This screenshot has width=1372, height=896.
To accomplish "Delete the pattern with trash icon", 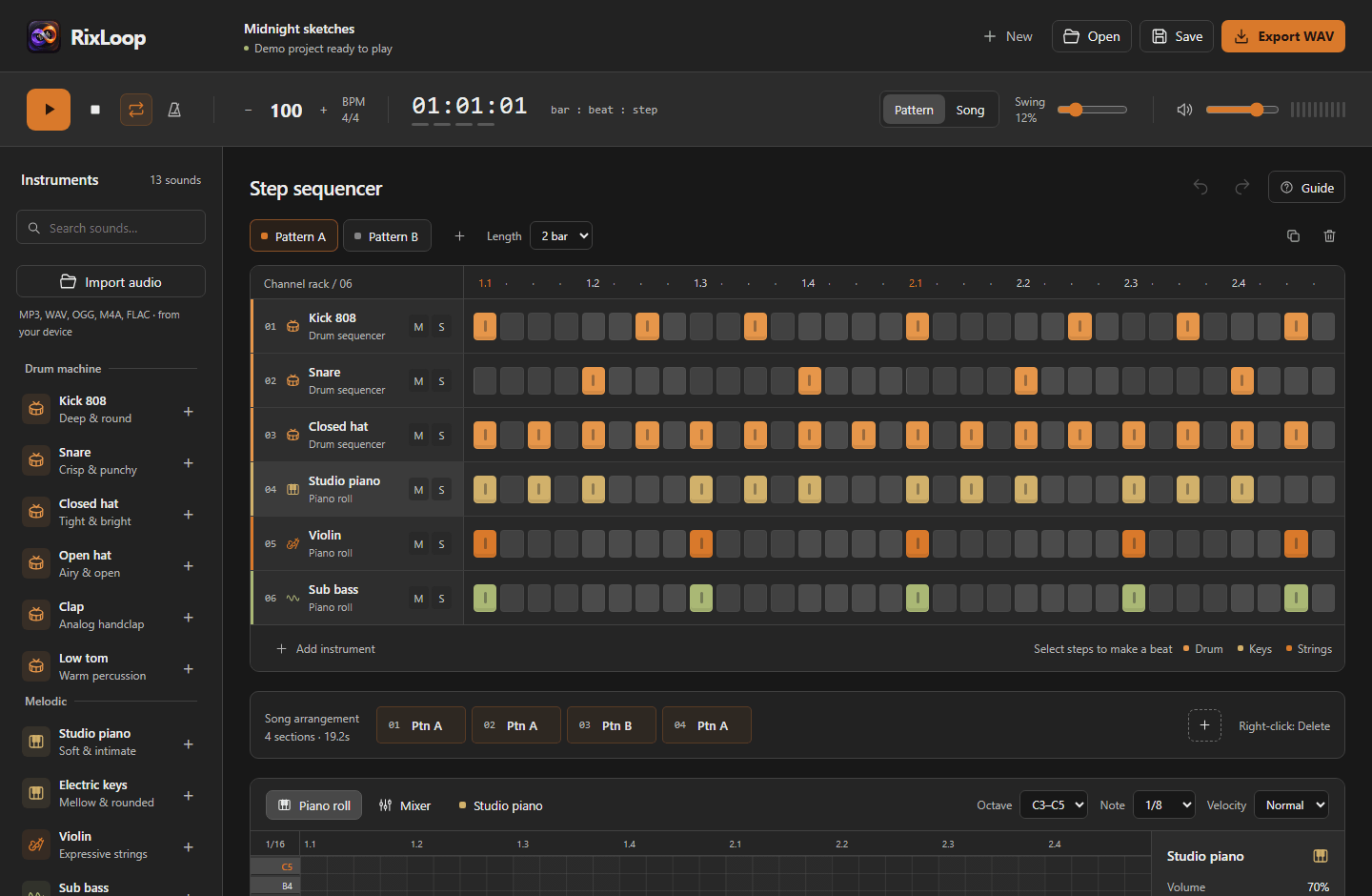I will 1329,235.
